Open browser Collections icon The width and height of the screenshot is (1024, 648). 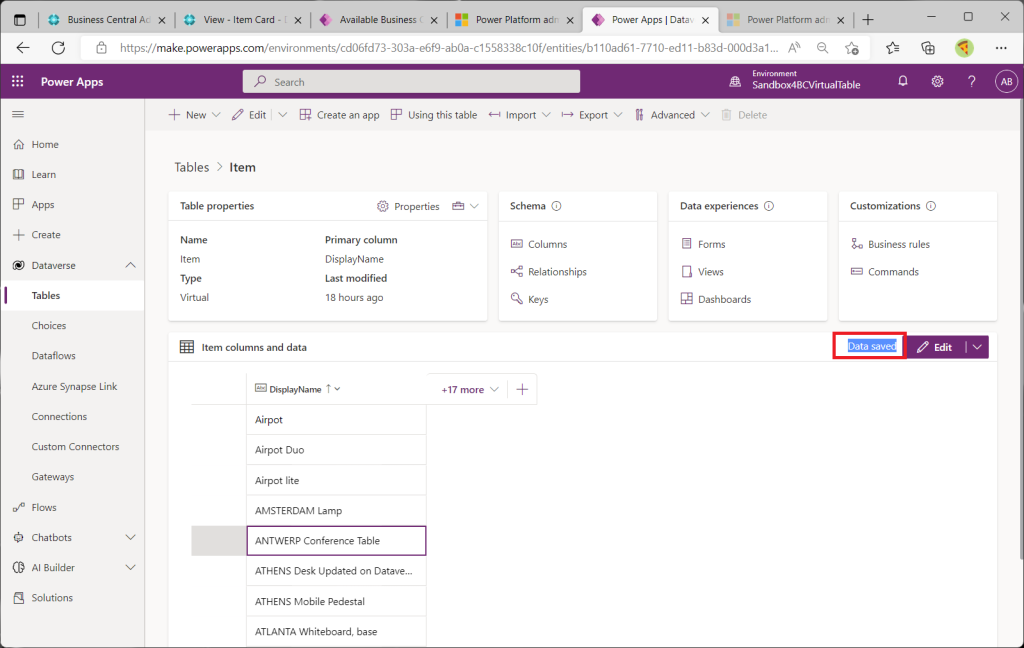(x=928, y=48)
